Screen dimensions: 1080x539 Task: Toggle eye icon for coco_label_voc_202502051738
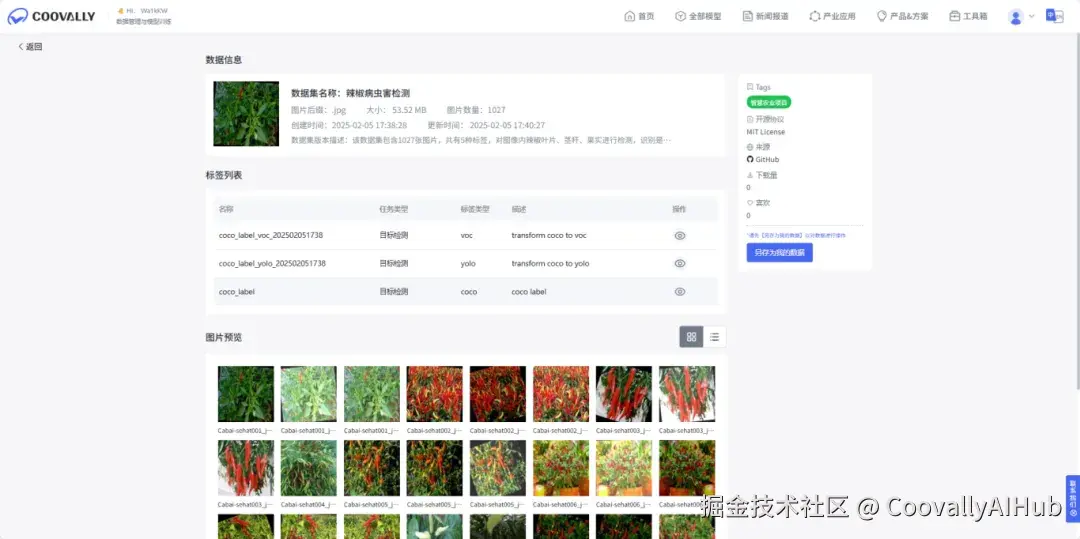[x=680, y=235]
